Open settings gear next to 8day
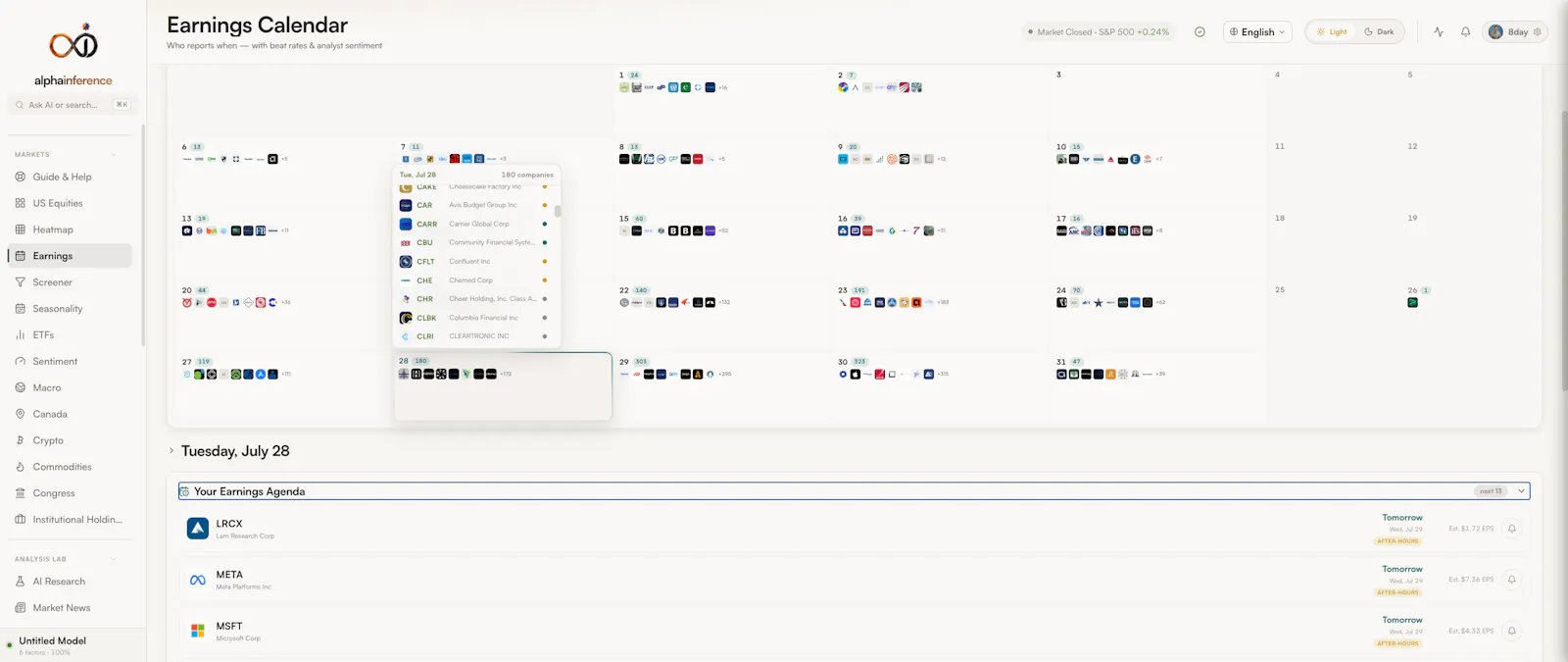Image resolution: width=1568 pixels, height=662 pixels. tap(1538, 31)
